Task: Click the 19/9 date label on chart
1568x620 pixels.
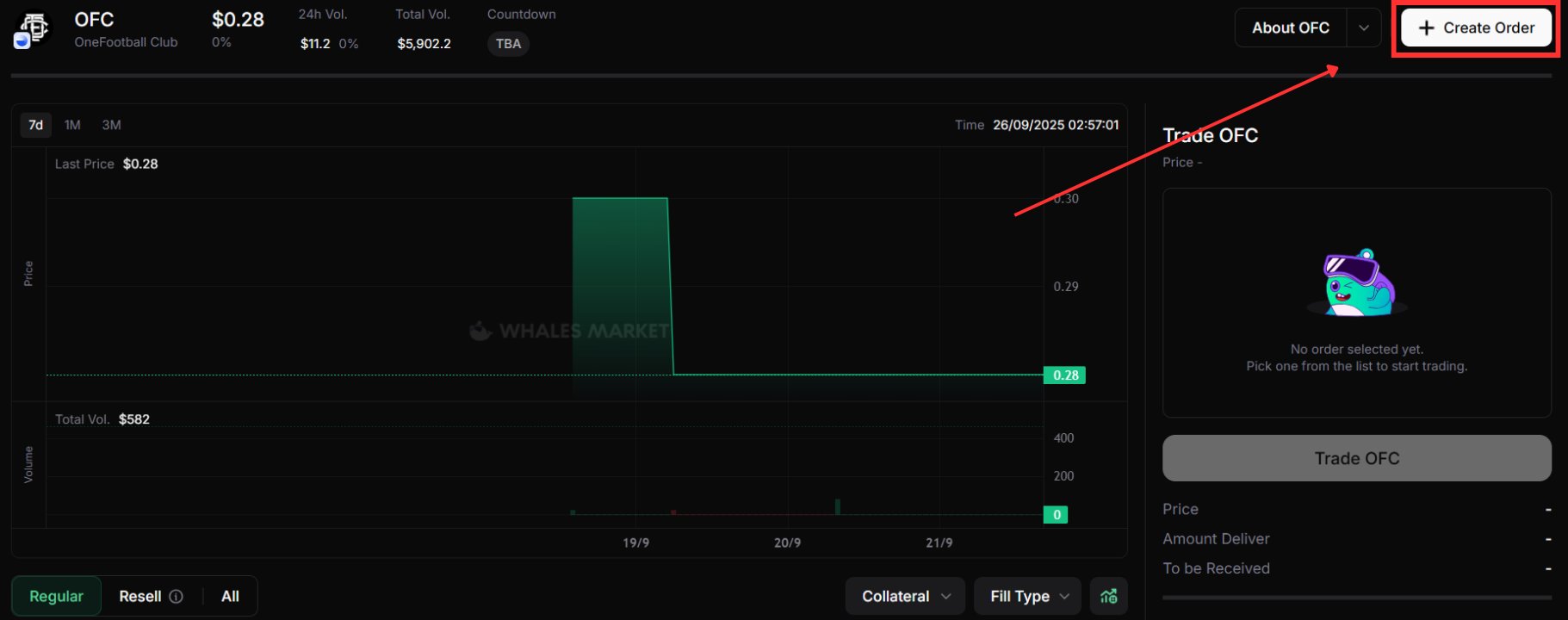Action: point(636,542)
